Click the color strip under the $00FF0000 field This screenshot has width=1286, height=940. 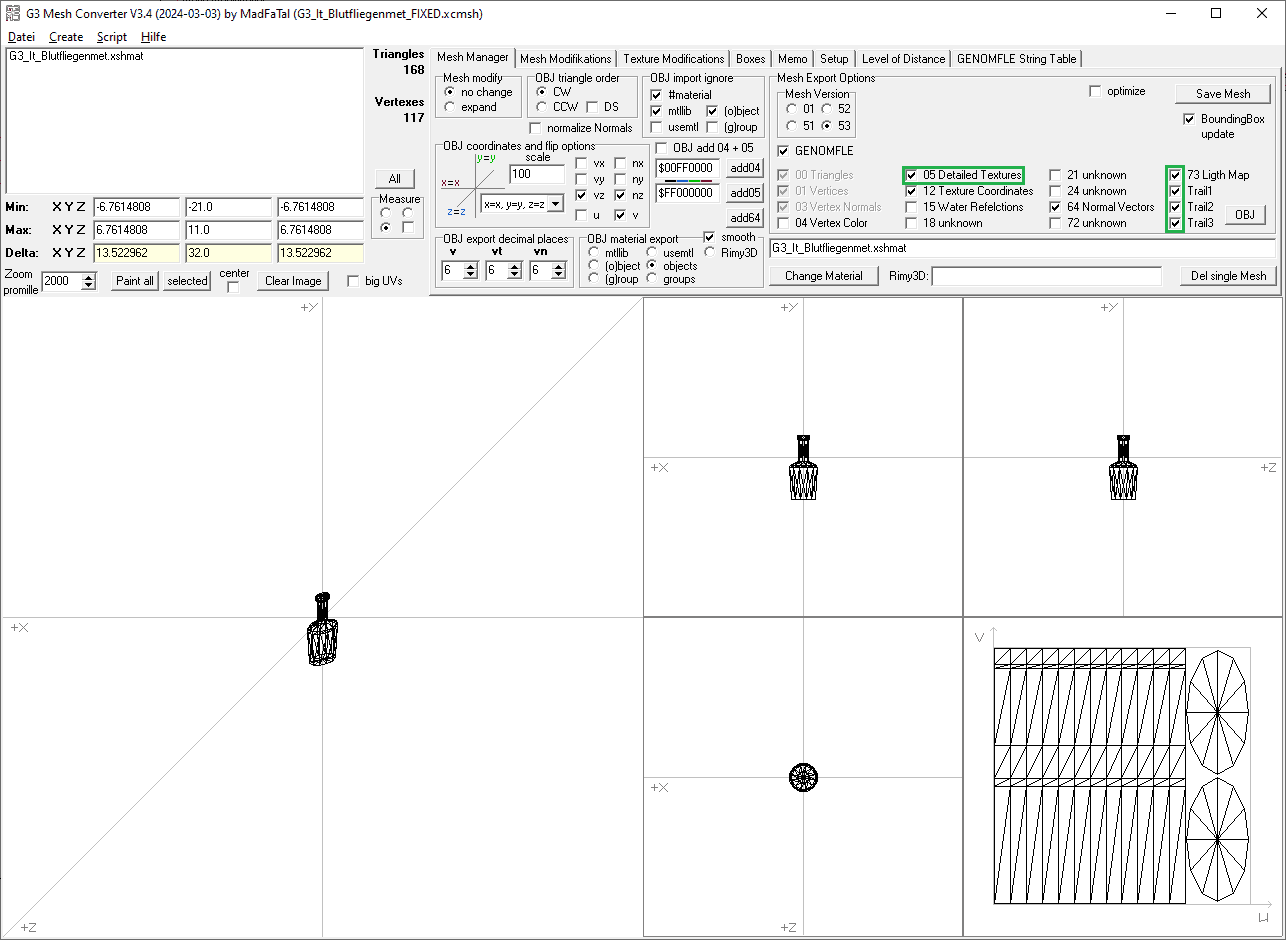686,181
